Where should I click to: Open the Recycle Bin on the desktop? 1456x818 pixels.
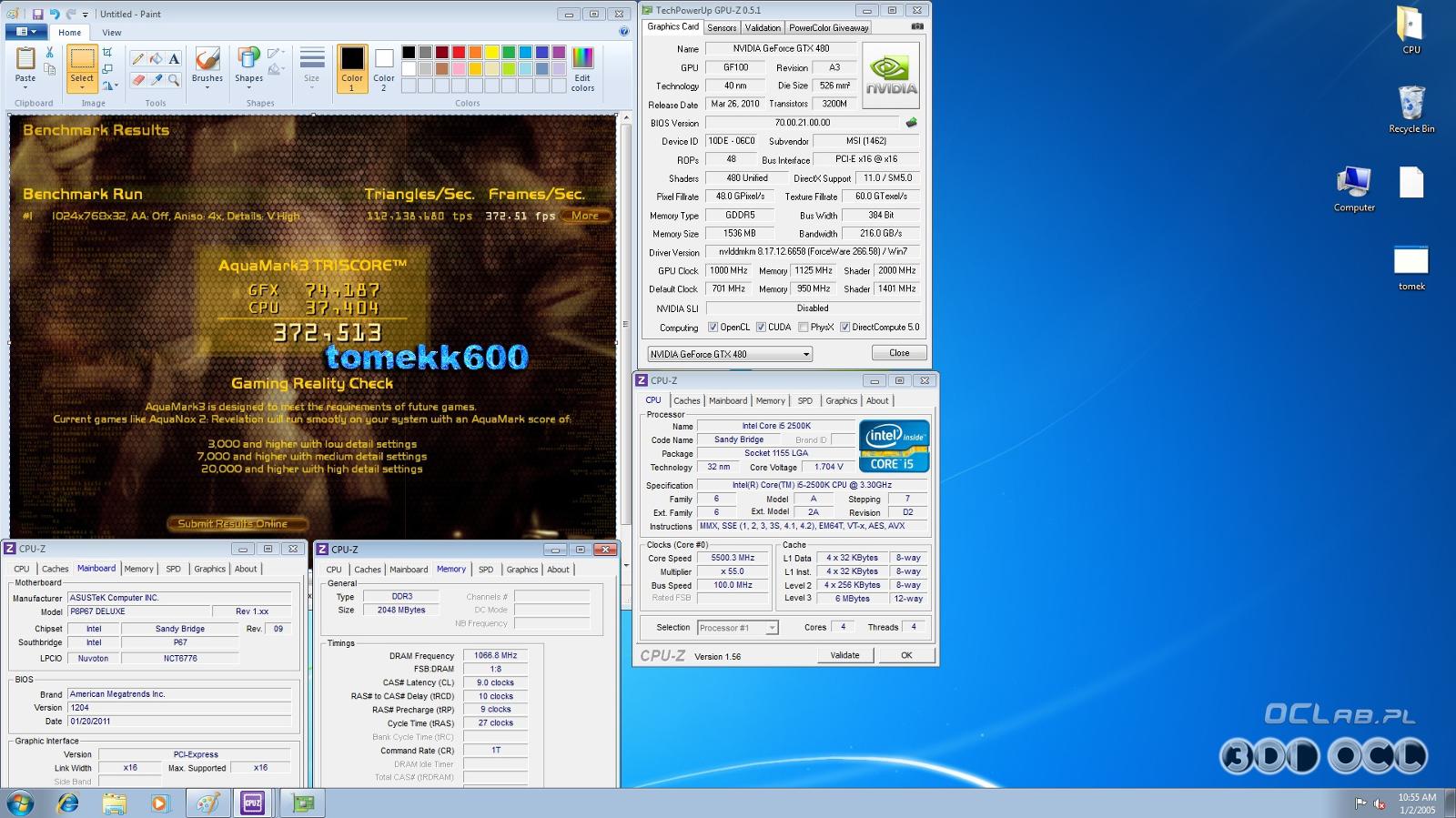tap(1411, 109)
